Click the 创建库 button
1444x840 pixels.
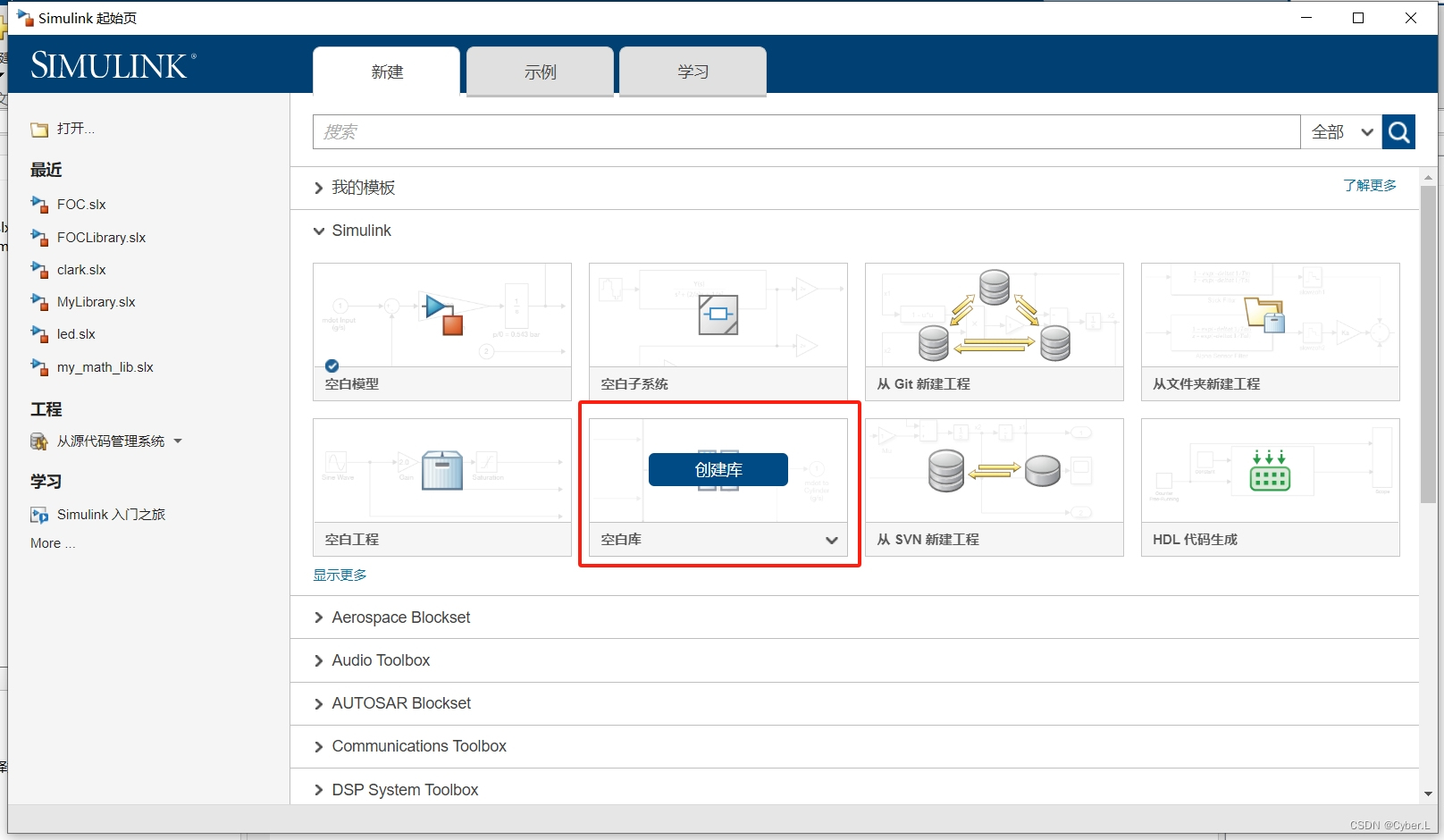(718, 470)
